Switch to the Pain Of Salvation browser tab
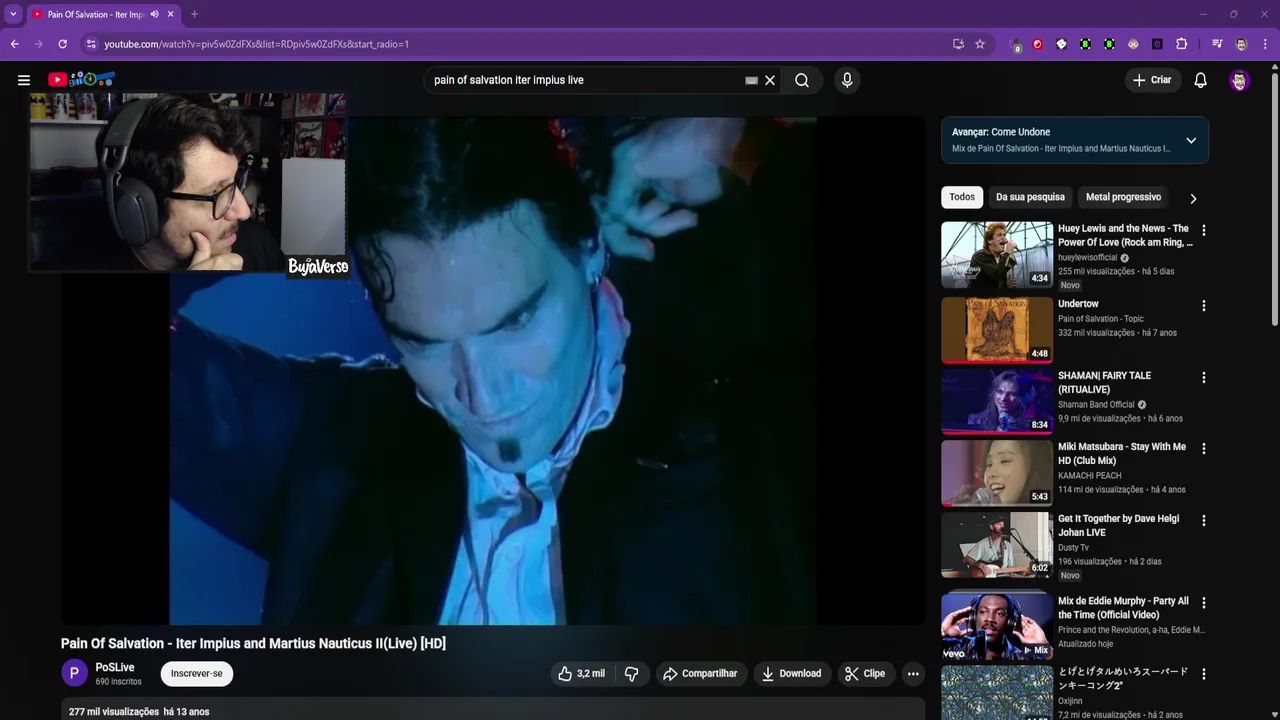The image size is (1280, 720). [x=95, y=14]
